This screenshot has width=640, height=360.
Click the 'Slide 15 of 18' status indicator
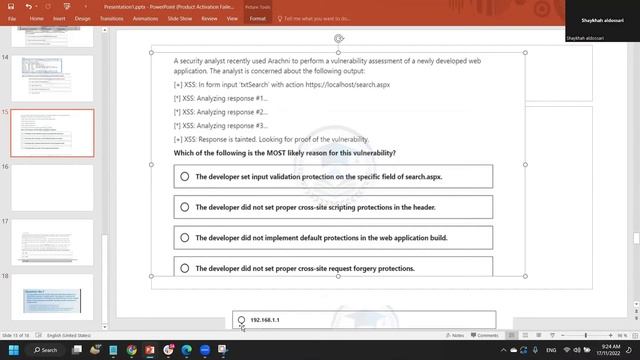click(16, 335)
